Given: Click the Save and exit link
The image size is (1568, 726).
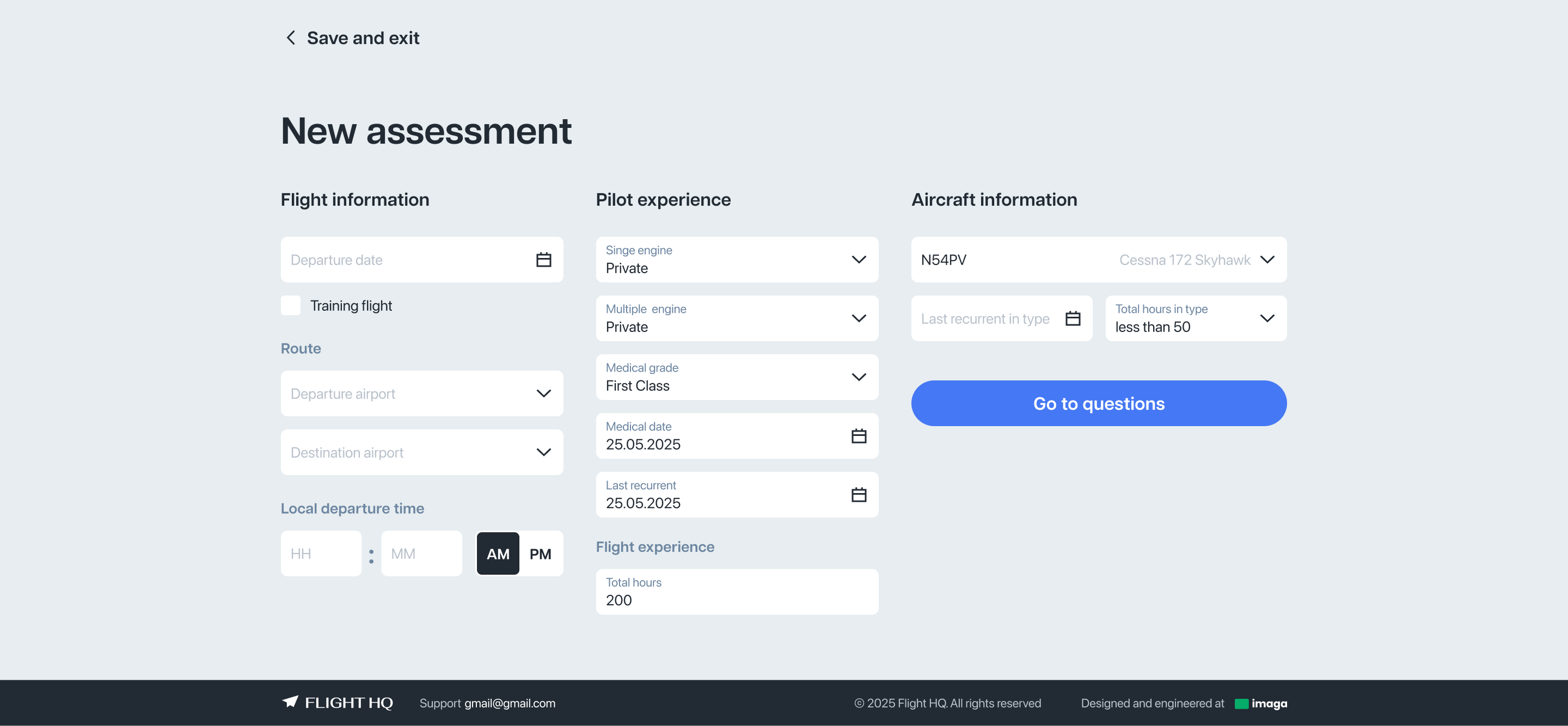Looking at the screenshot, I should tap(363, 37).
